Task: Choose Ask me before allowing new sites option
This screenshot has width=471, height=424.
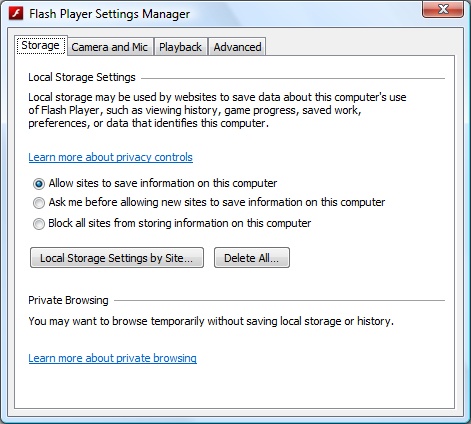Action: coord(39,203)
